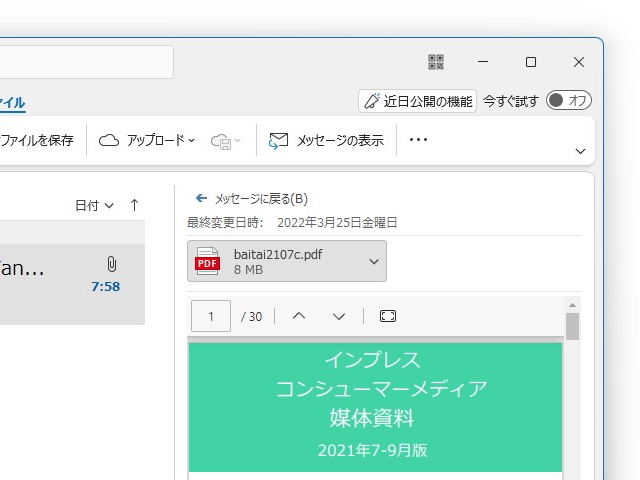
Task: Save the file with ファイルを保存
Action: (37, 140)
